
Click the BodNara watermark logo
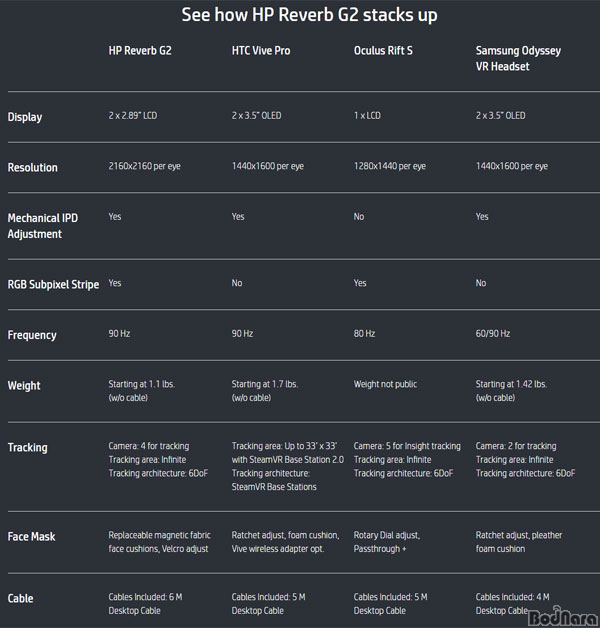point(564,617)
